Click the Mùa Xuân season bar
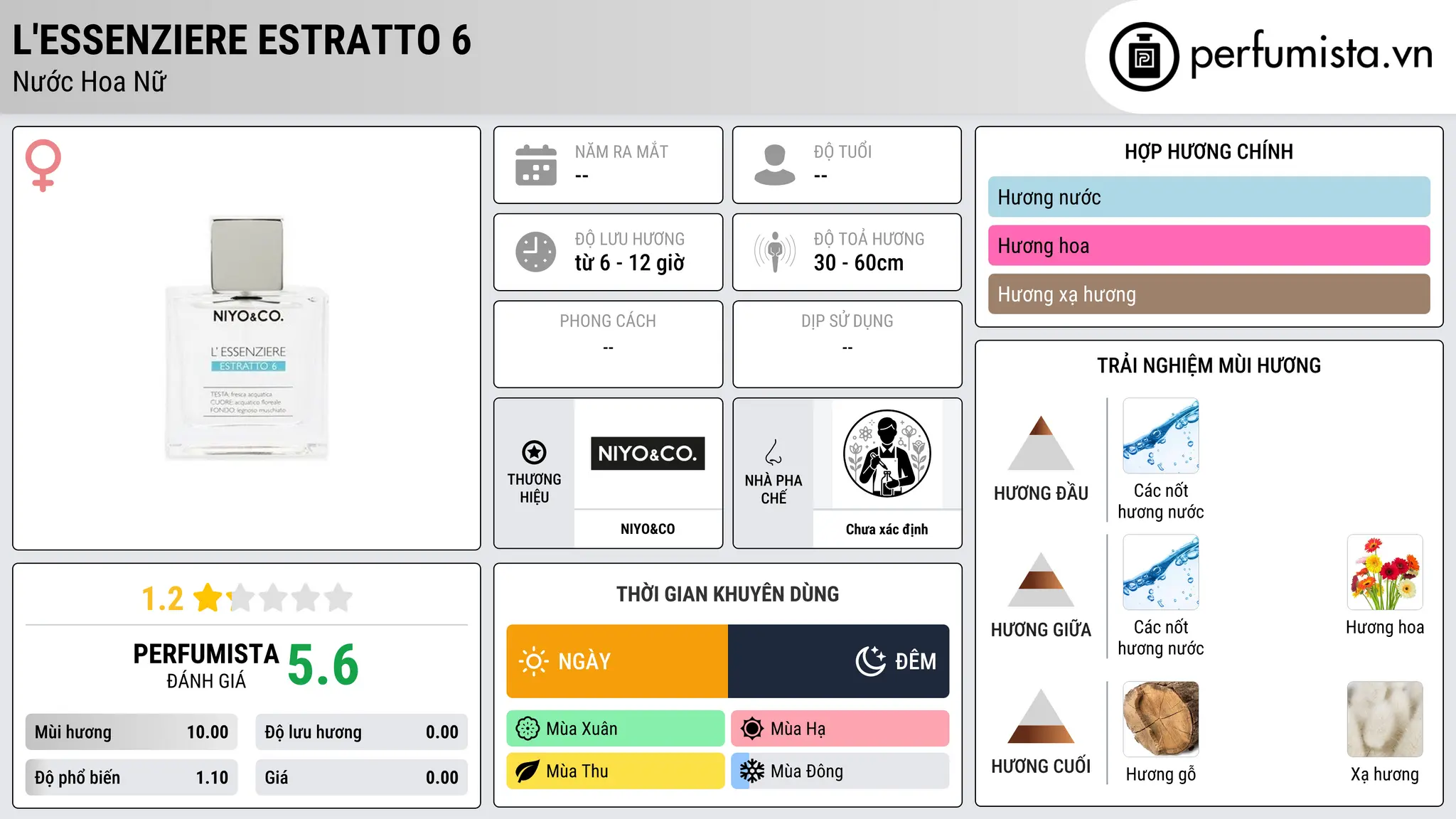The width and height of the screenshot is (1456, 819). pos(616,729)
